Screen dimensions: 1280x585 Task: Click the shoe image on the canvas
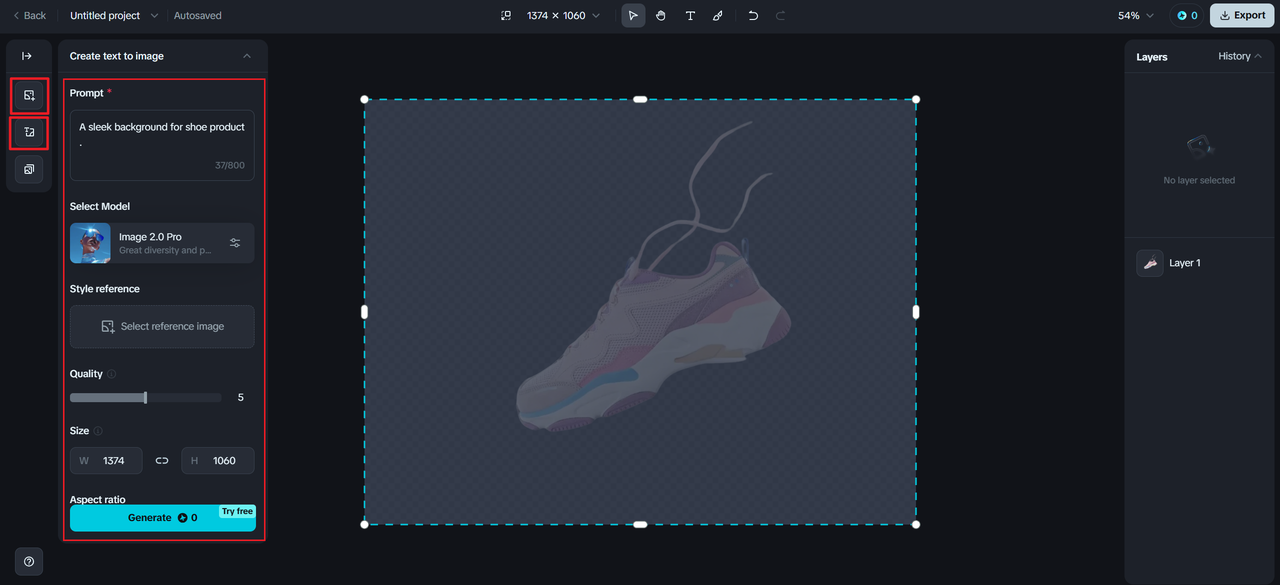[x=656, y=330]
